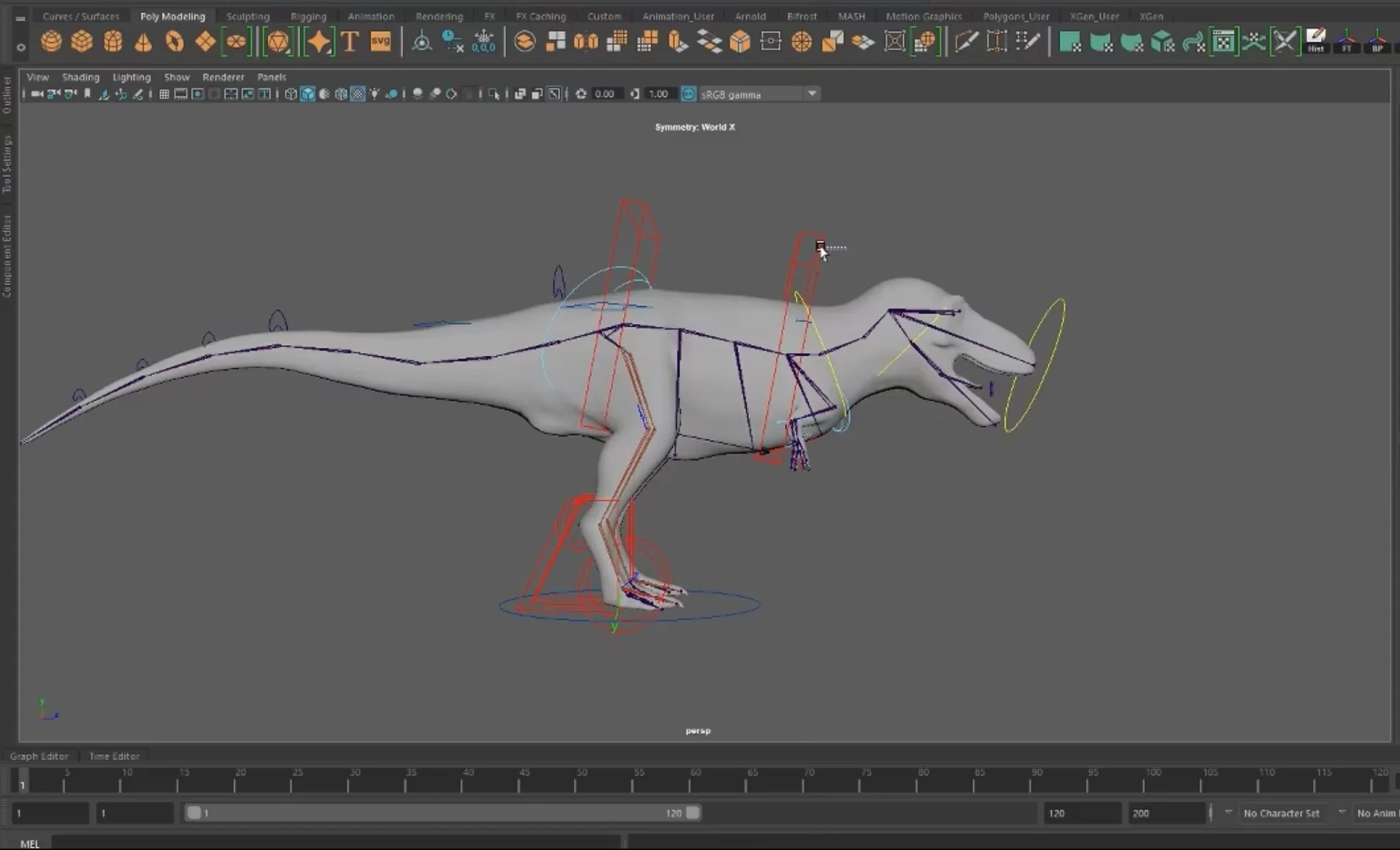Open the Shading panel menu
Image resolution: width=1400 pixels, height=850 pixels.
(80, 77)
